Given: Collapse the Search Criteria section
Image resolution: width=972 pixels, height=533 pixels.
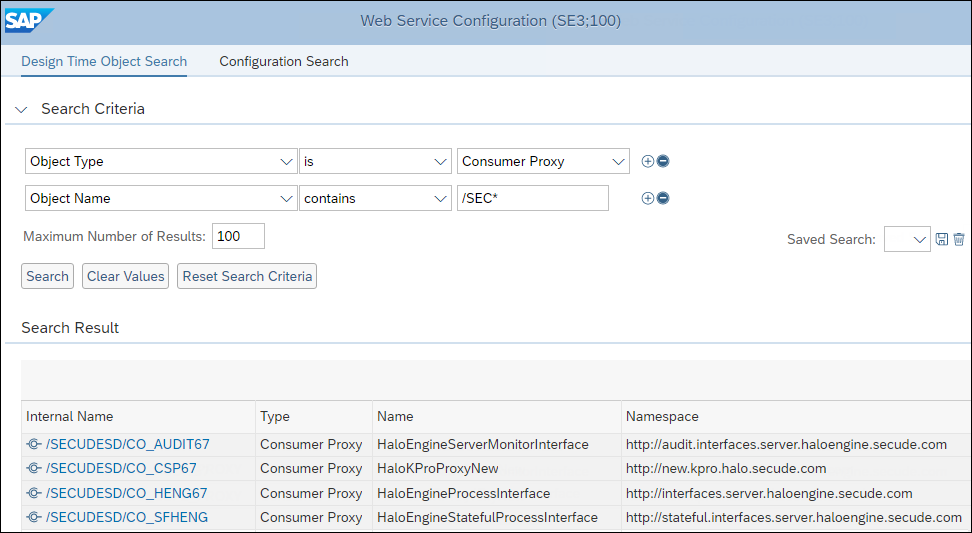Looking at the screenshot, I should [x=22, y=110].
